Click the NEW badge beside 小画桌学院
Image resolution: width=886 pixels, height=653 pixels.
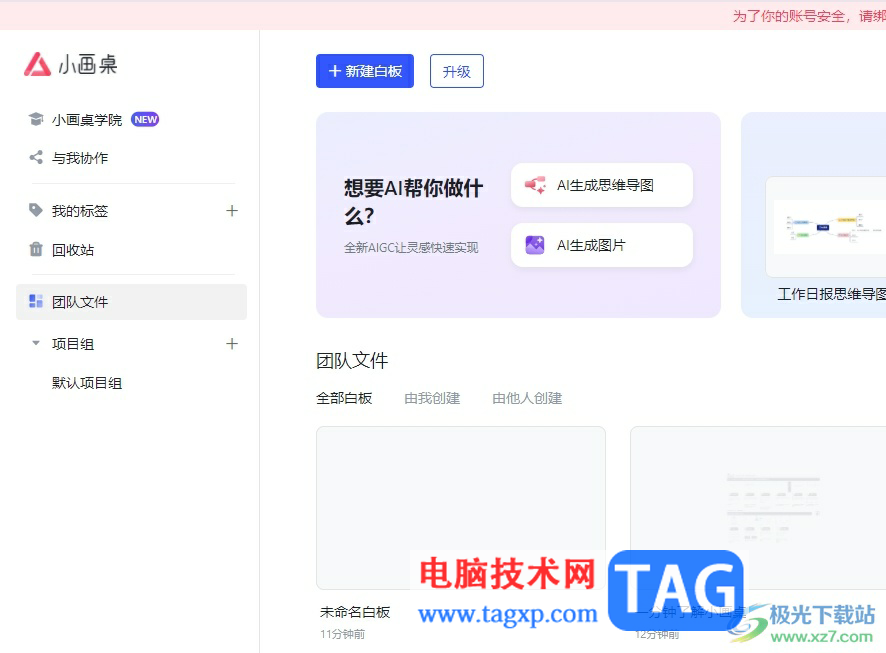[x=145, y=119]
